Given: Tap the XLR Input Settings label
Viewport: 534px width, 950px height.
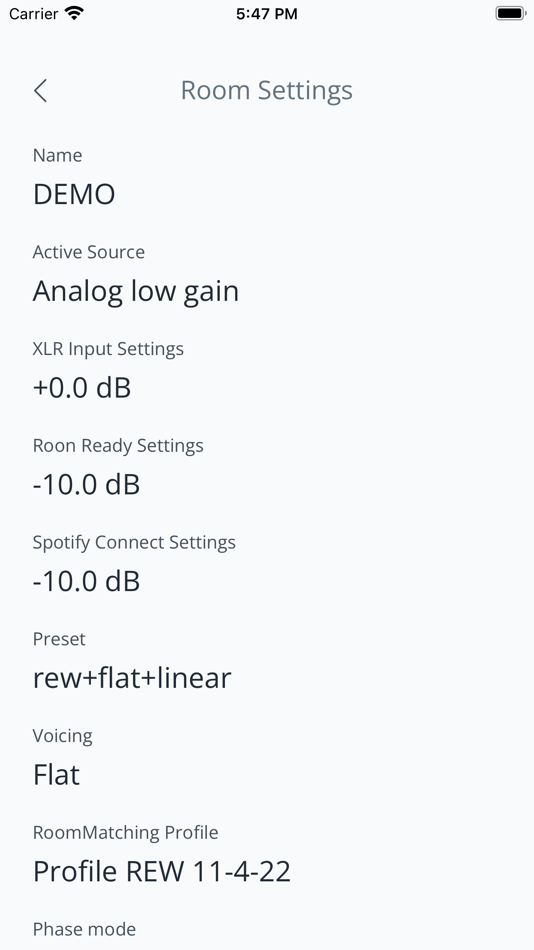Looking at the screenshot, I should point(108,349).
